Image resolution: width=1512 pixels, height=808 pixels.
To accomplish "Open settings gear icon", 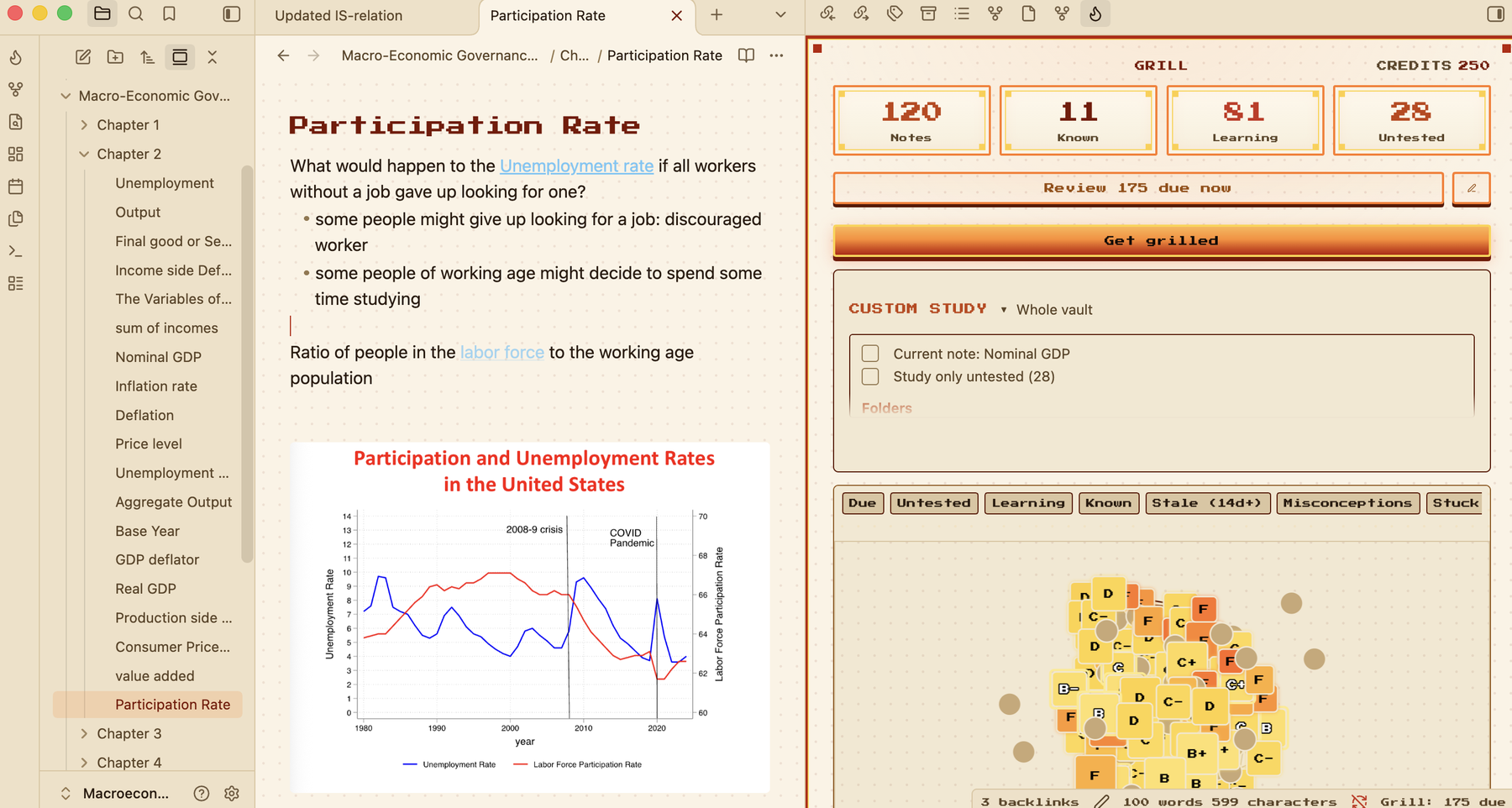I will tap(233, 793).
